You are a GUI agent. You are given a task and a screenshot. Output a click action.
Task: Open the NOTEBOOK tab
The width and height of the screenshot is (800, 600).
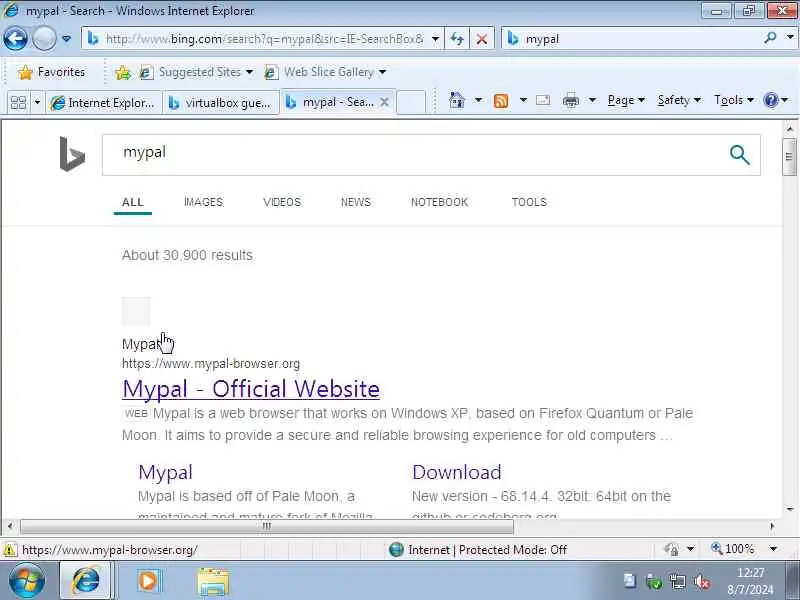439,202
